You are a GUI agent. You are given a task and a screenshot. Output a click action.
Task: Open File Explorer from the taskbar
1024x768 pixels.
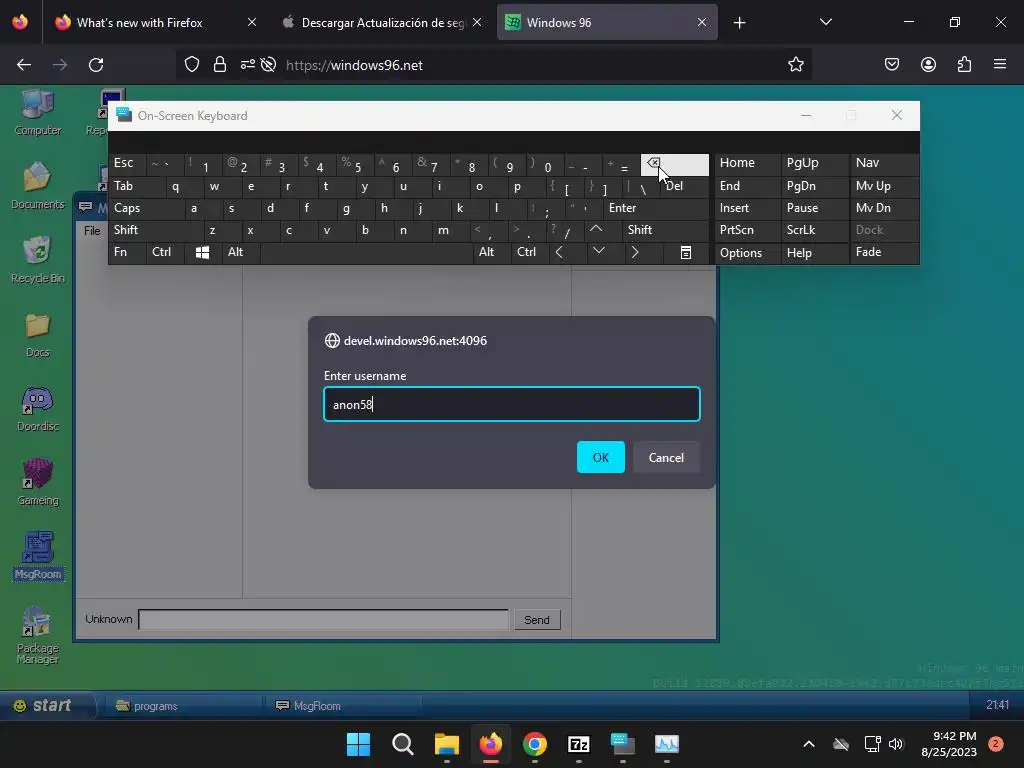pyautogui.click(x=447, y=744)
